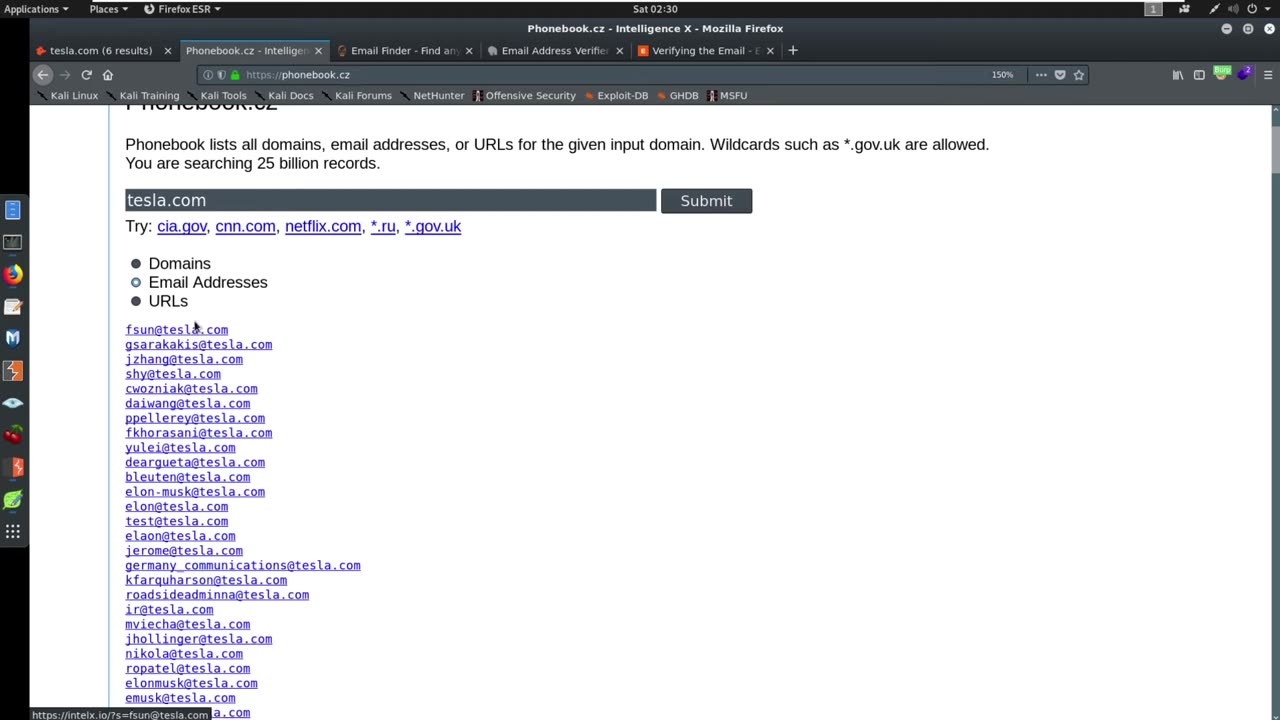1280x720 pixels.
Task: Open elon-musk@tesla.com email link
Action: pos(195,492)
